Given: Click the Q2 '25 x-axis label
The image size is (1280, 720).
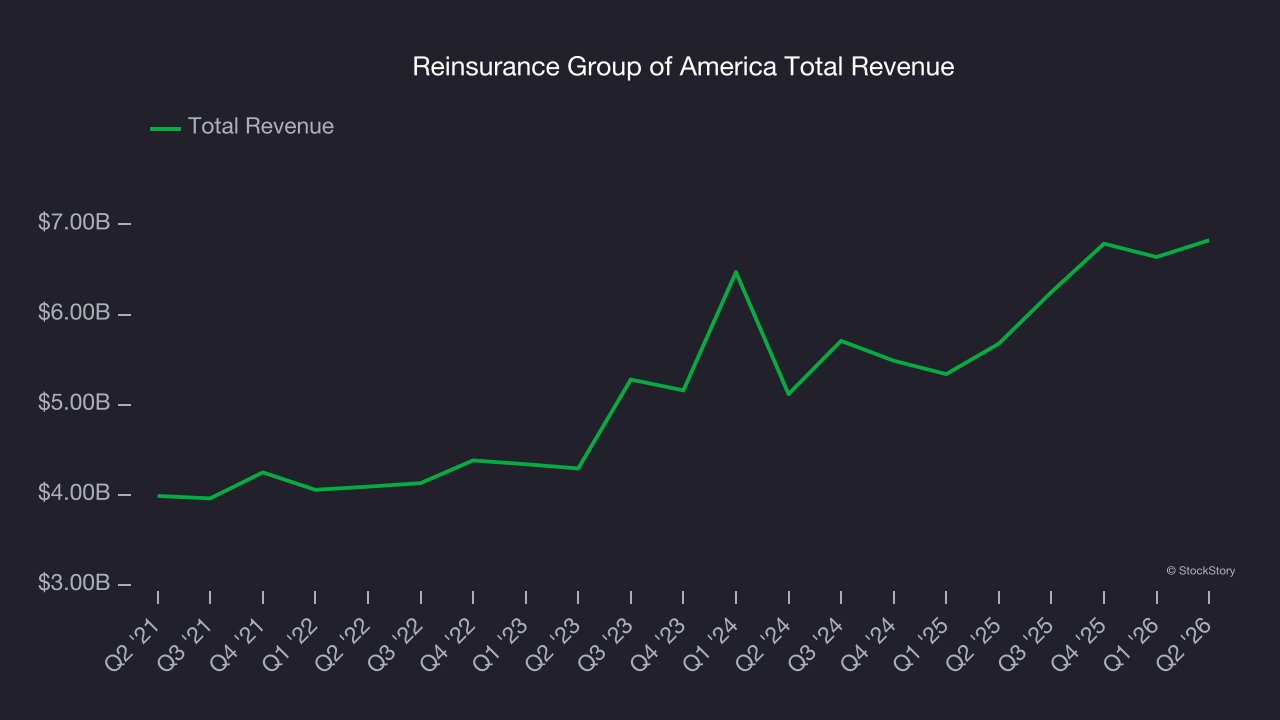Looking at the screenshot, I should point(975,643).
